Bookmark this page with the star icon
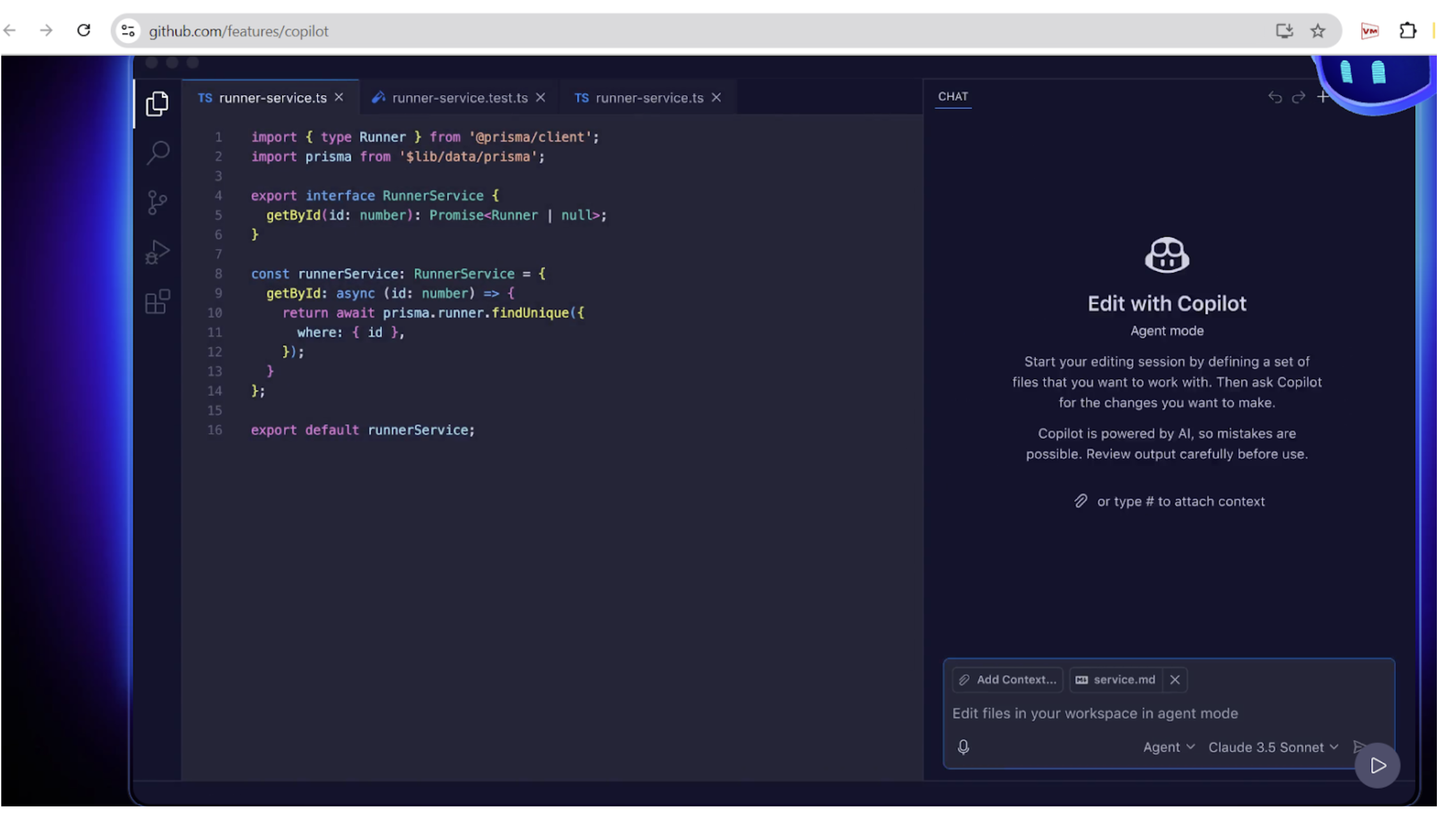Image resolution: width=1456 pixels, height=837 pixels. click(x=1318, y=31)
